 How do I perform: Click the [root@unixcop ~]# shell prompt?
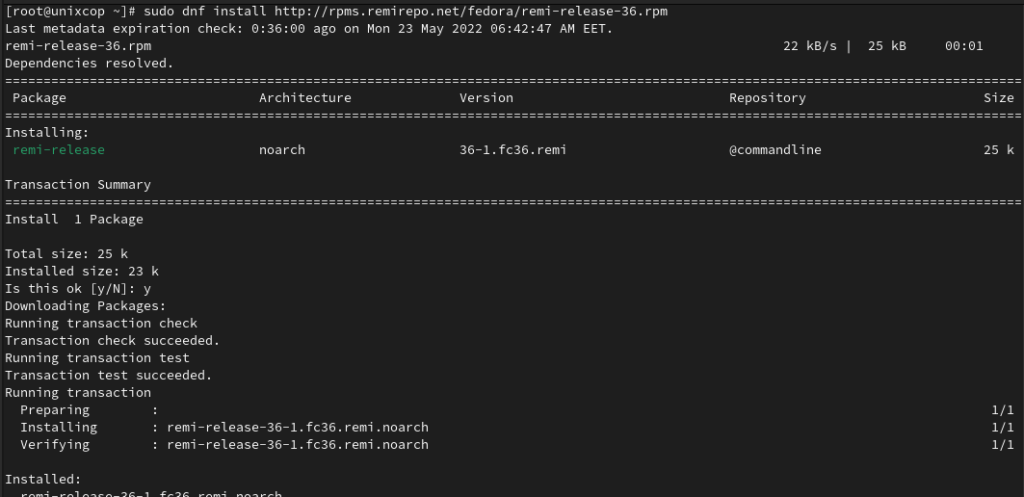(x=70, y=12)
